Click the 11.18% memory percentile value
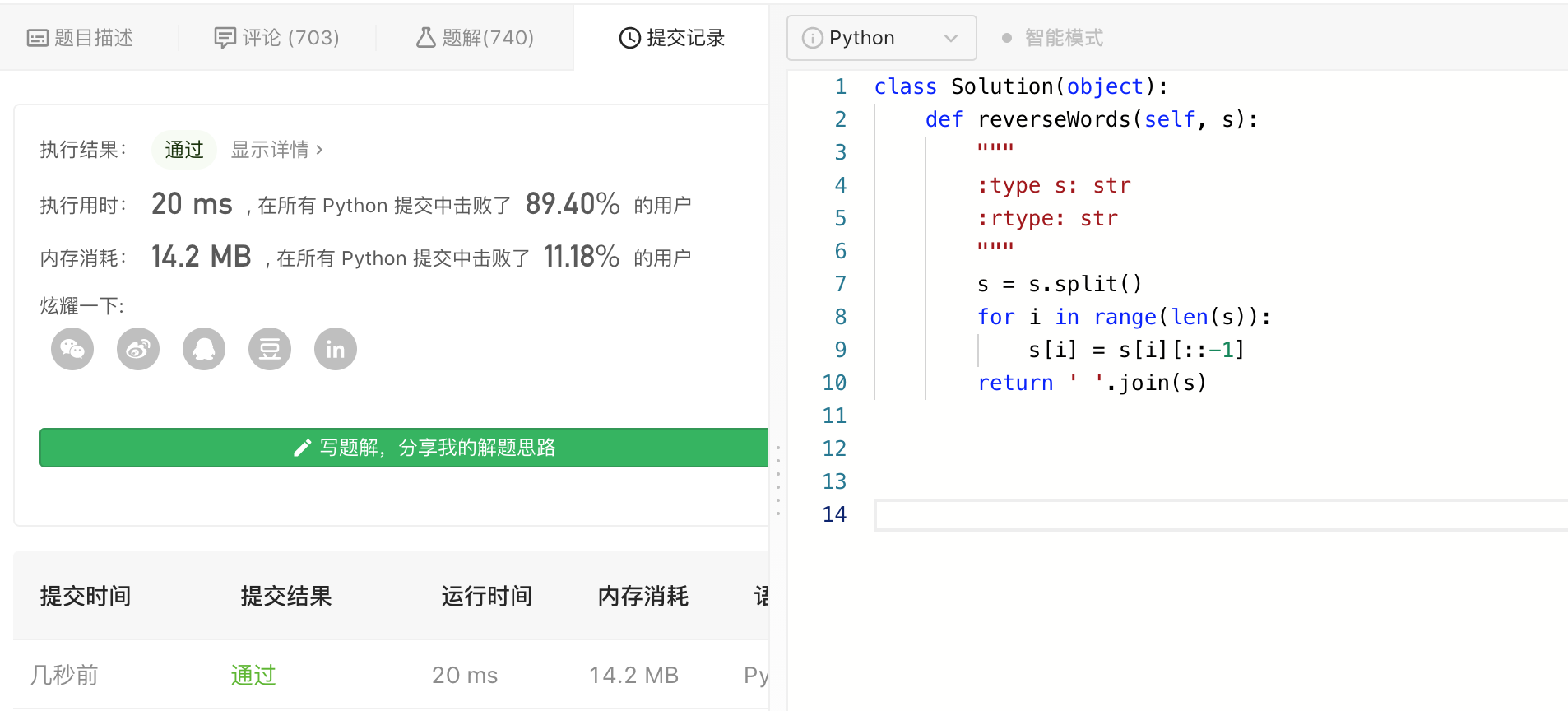This screenshot has height=711, width=1568. coord(582,257)
